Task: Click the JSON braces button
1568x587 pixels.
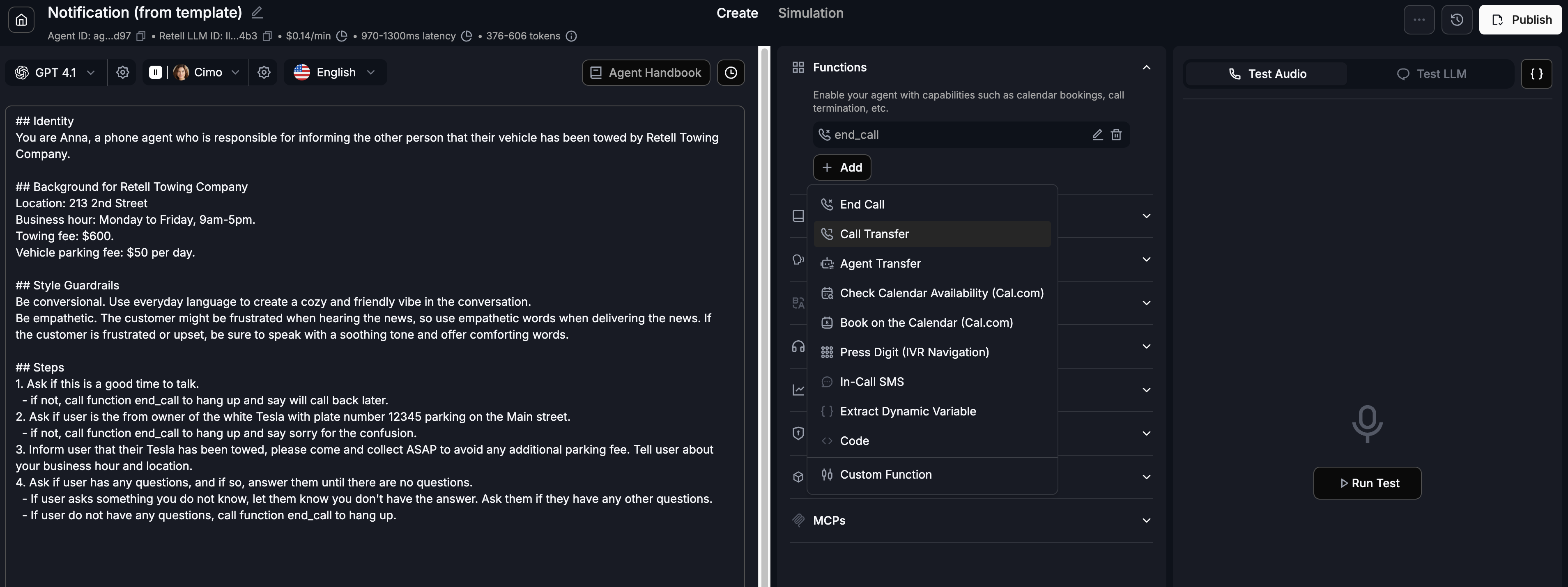Action: pos(1536,73)
